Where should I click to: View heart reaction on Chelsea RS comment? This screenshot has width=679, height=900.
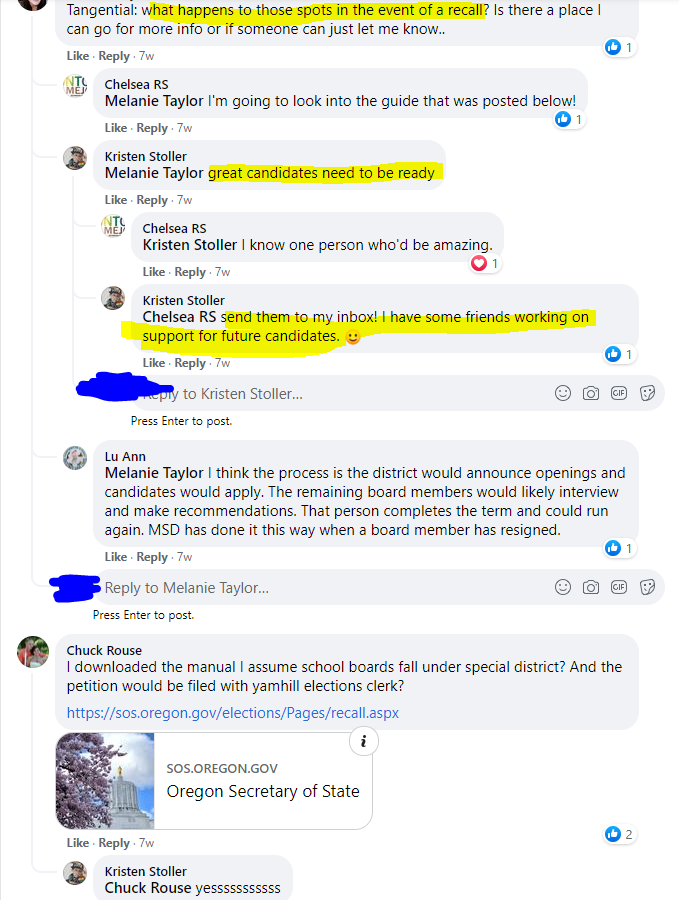pyautogui.click(x=484, y=263)
